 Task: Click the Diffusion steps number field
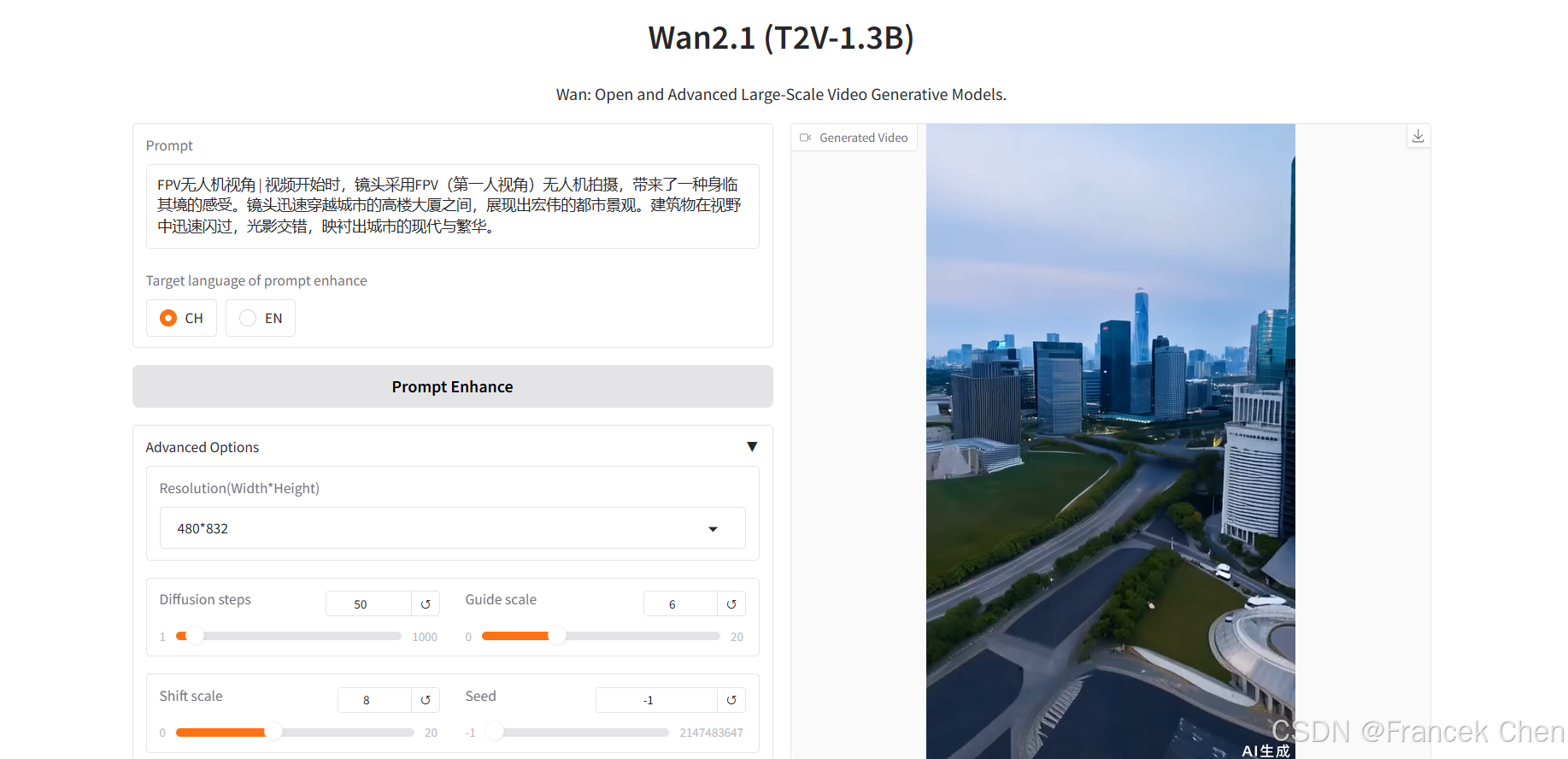[368, 604]
